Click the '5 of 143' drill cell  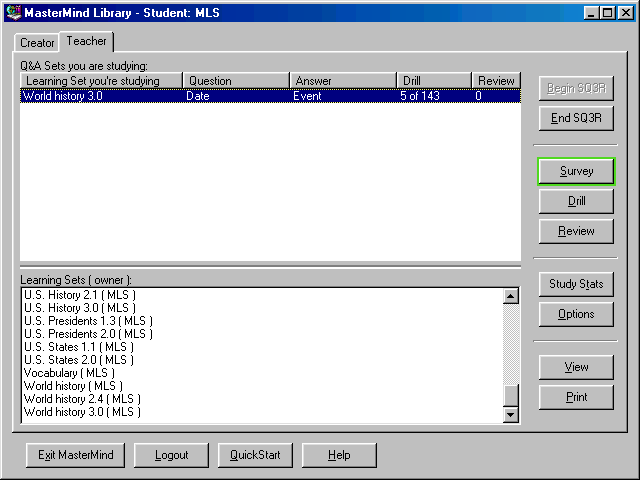click(420, 96)
